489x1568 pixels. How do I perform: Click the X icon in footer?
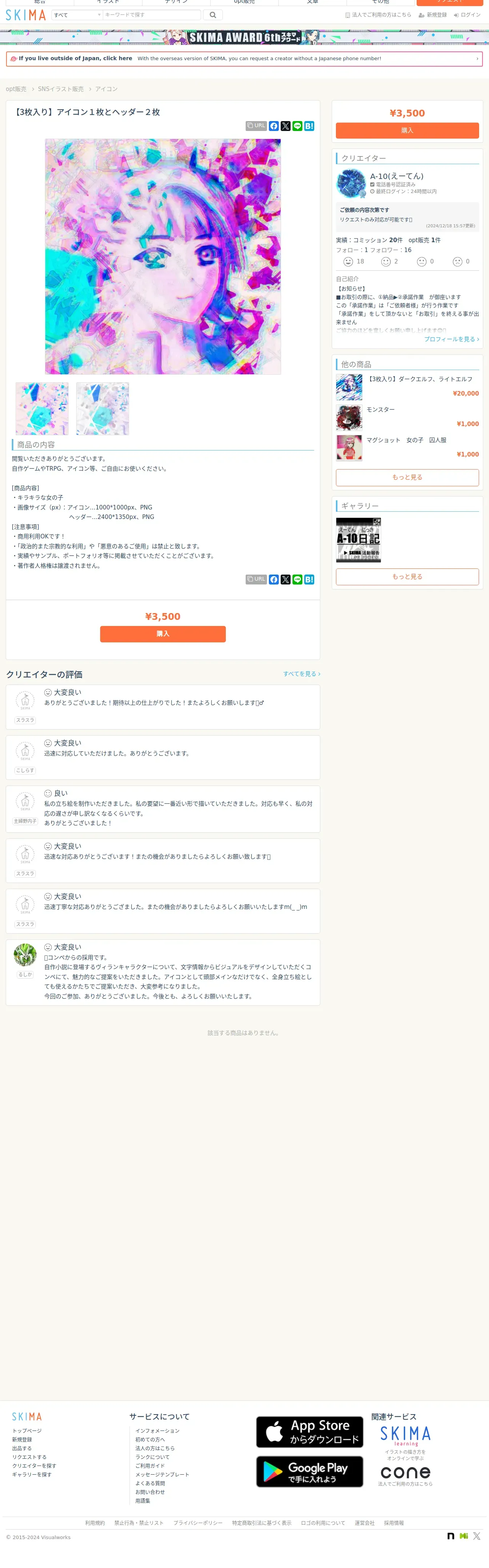[477, 1536]
